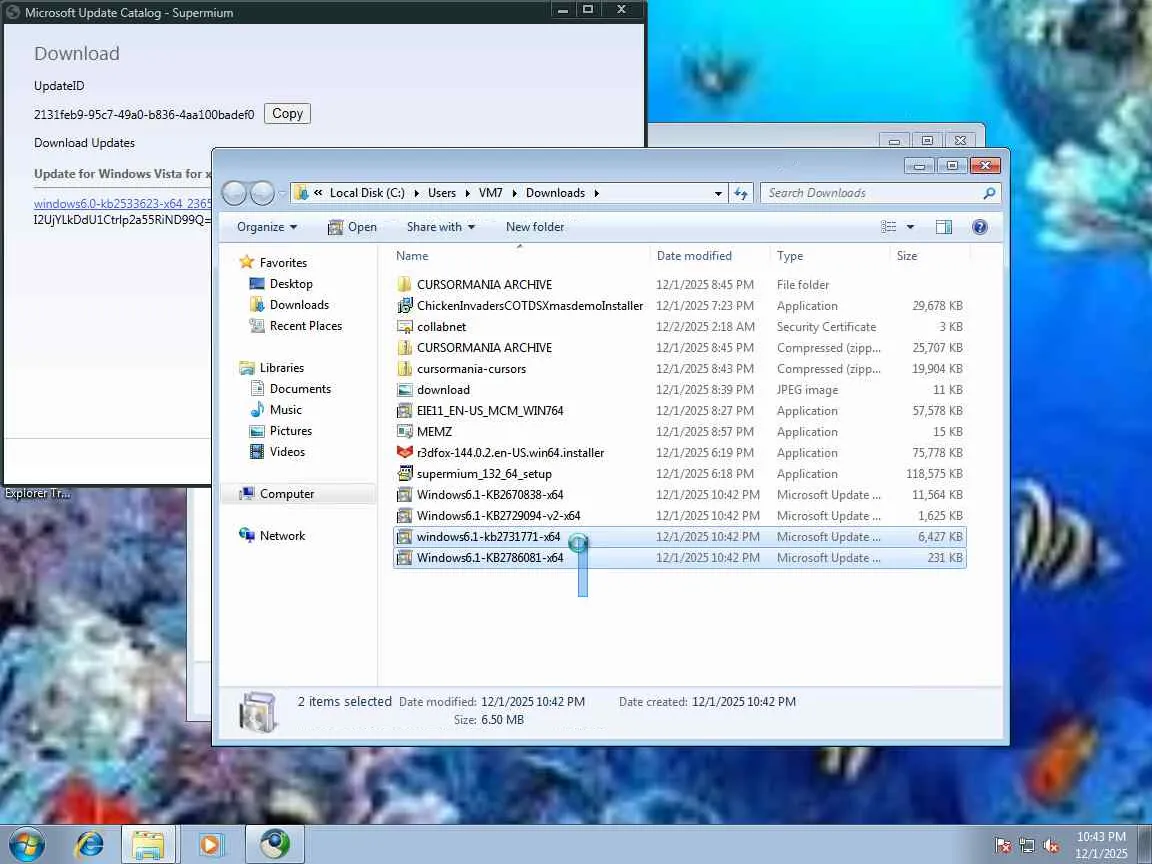The width and height of the screenshot is (1152, 864).
Task: Open Explorer help icon
Action: [x=979, y=227]
